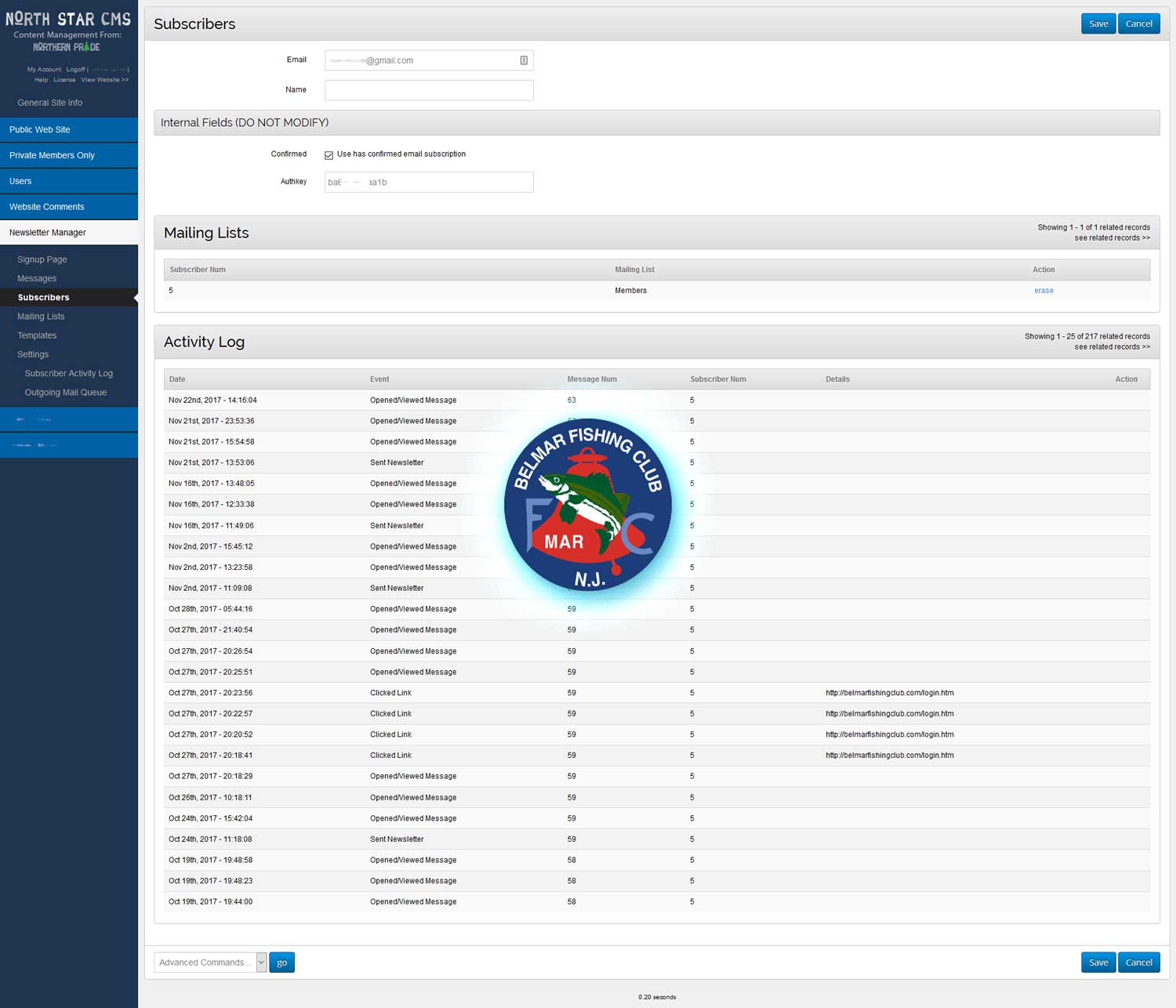Viewport: 1176px width, 1008px height.
Task: Click the Message Num column header
Action: 592,379
